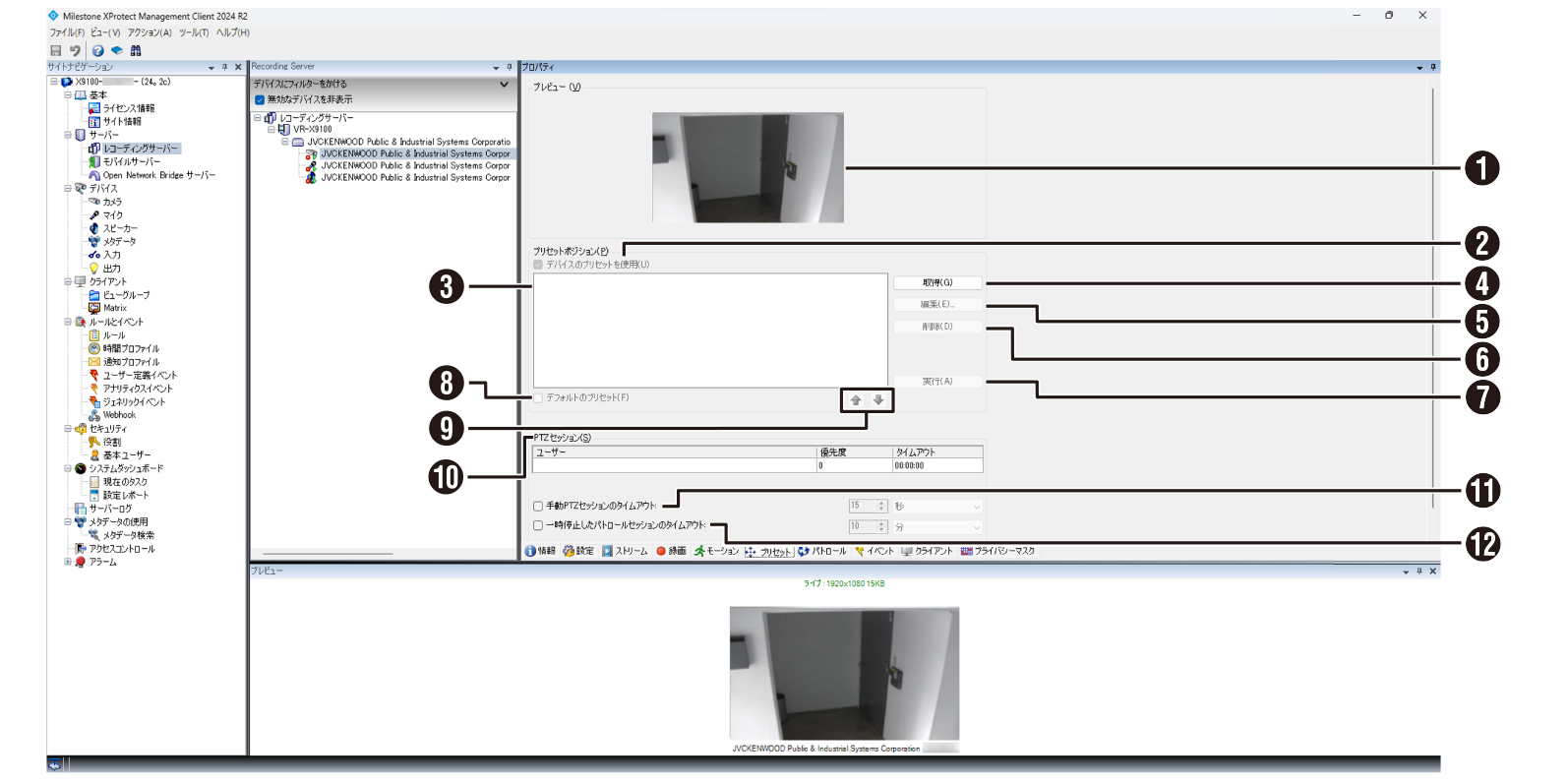Image resolution: width=1568 pixels, height=784 pixels.
Task: Open Help via the question mark icon
Action: click(97, 50)
